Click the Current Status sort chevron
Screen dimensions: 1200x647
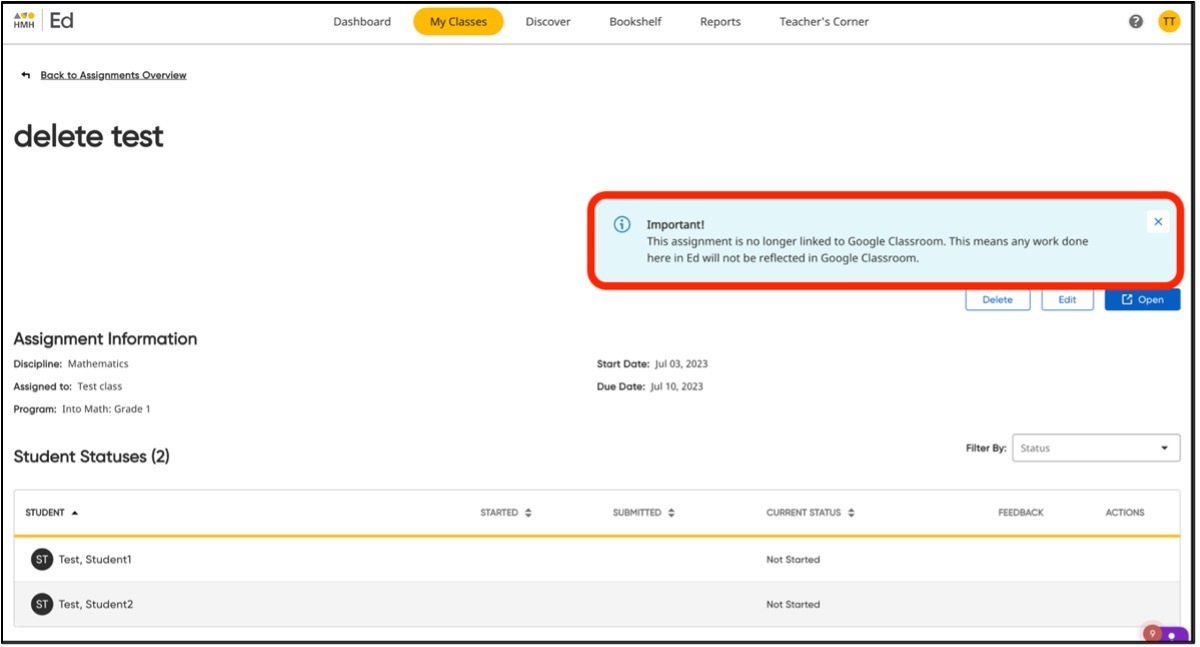[x=851, y=512]
